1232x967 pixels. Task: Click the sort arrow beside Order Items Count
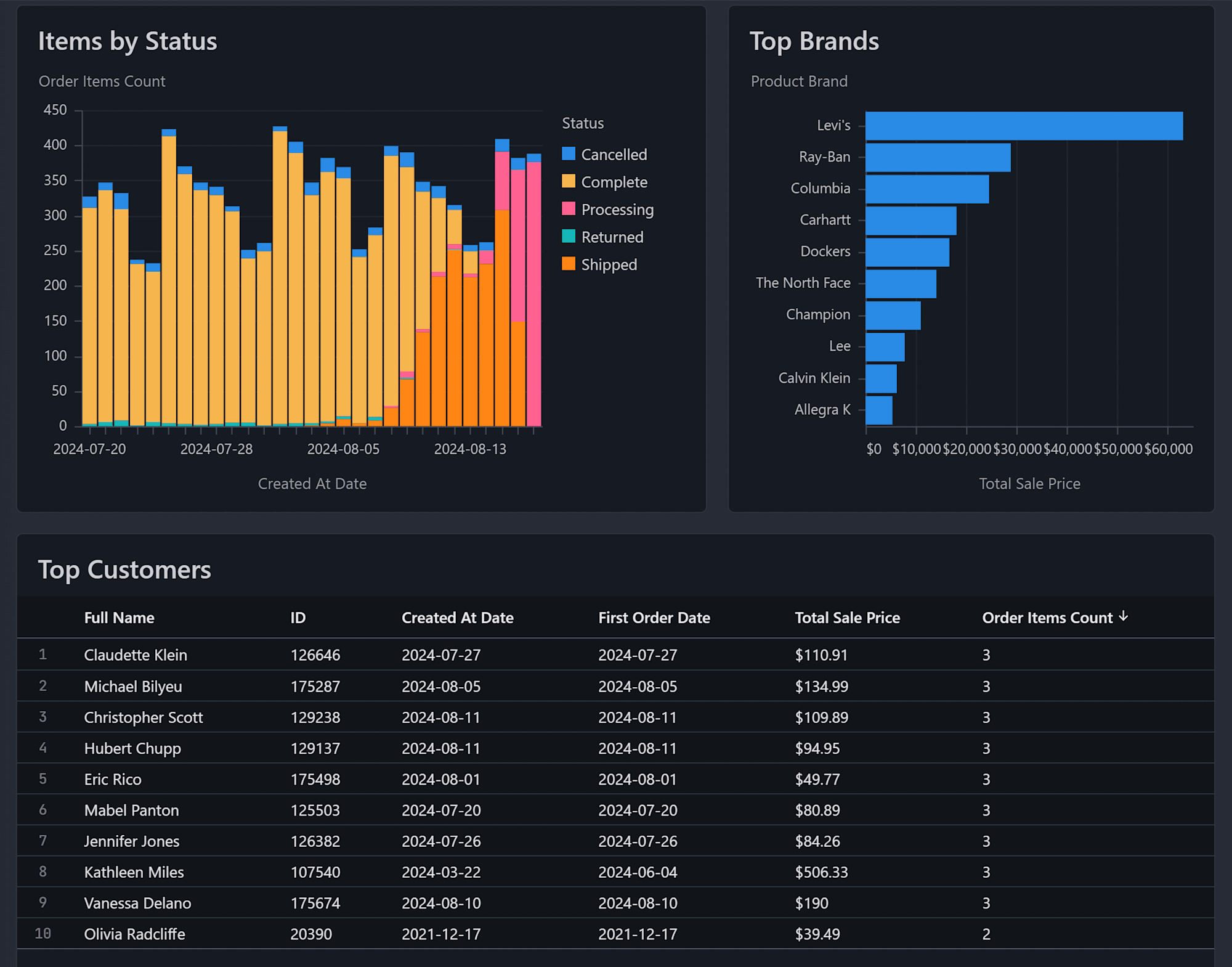coord(1124,616)
